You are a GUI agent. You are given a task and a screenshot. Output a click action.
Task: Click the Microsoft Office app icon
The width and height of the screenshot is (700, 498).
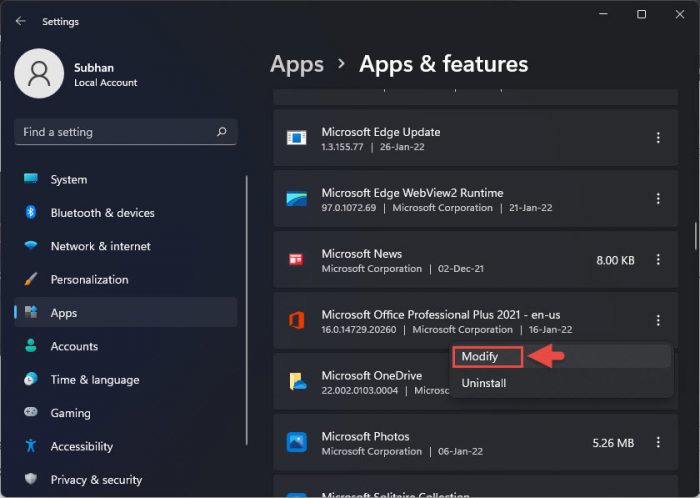[296, 320]
